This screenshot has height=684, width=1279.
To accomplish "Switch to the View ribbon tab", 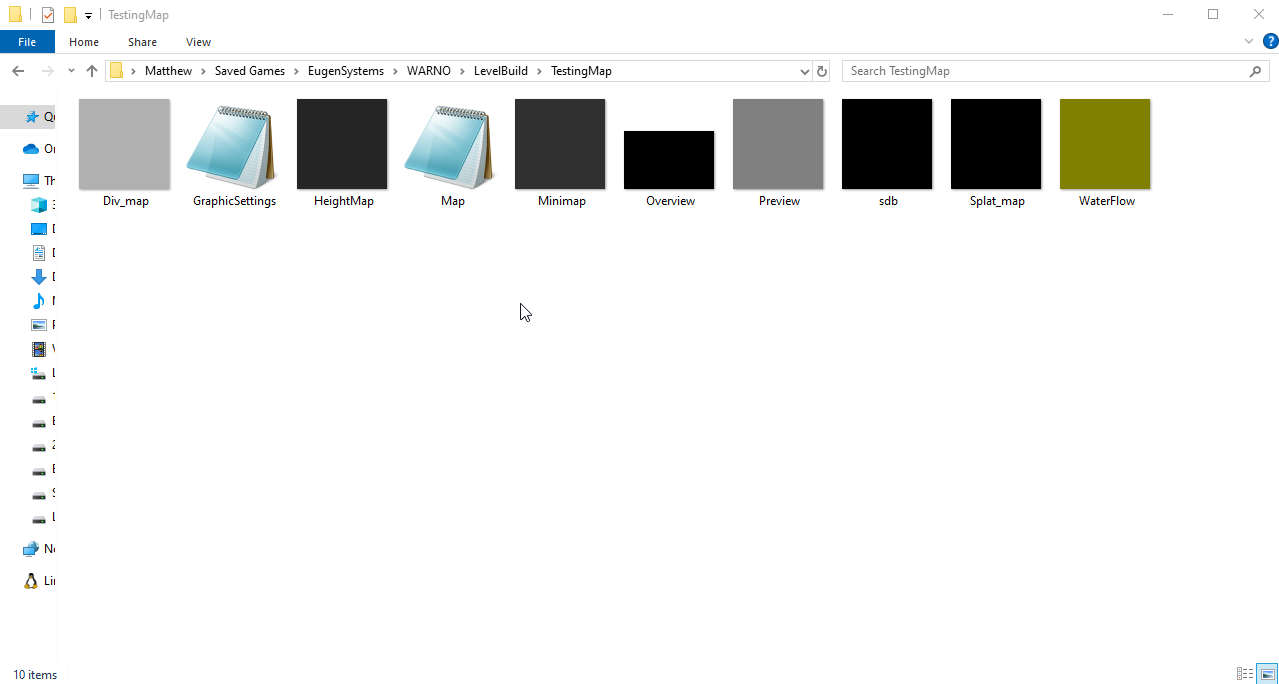I will [198, 42].
